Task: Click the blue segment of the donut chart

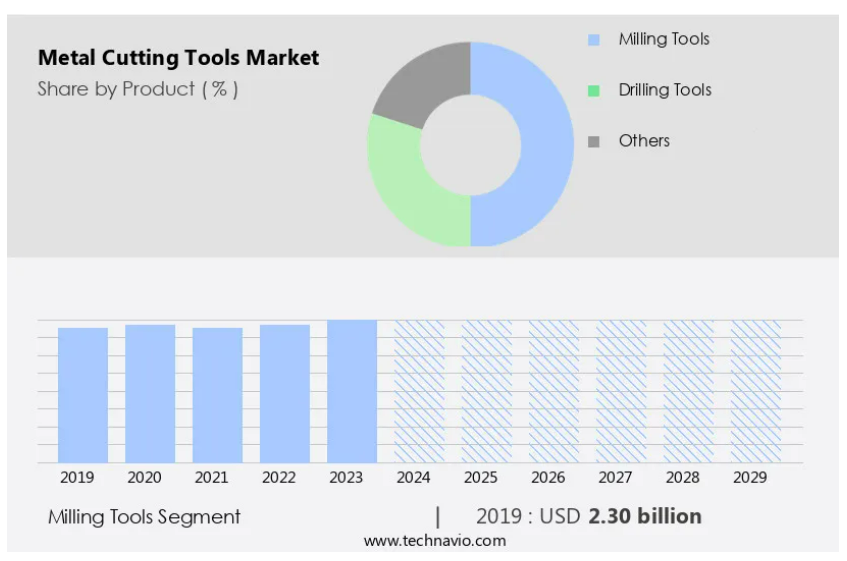Action: 545,145
